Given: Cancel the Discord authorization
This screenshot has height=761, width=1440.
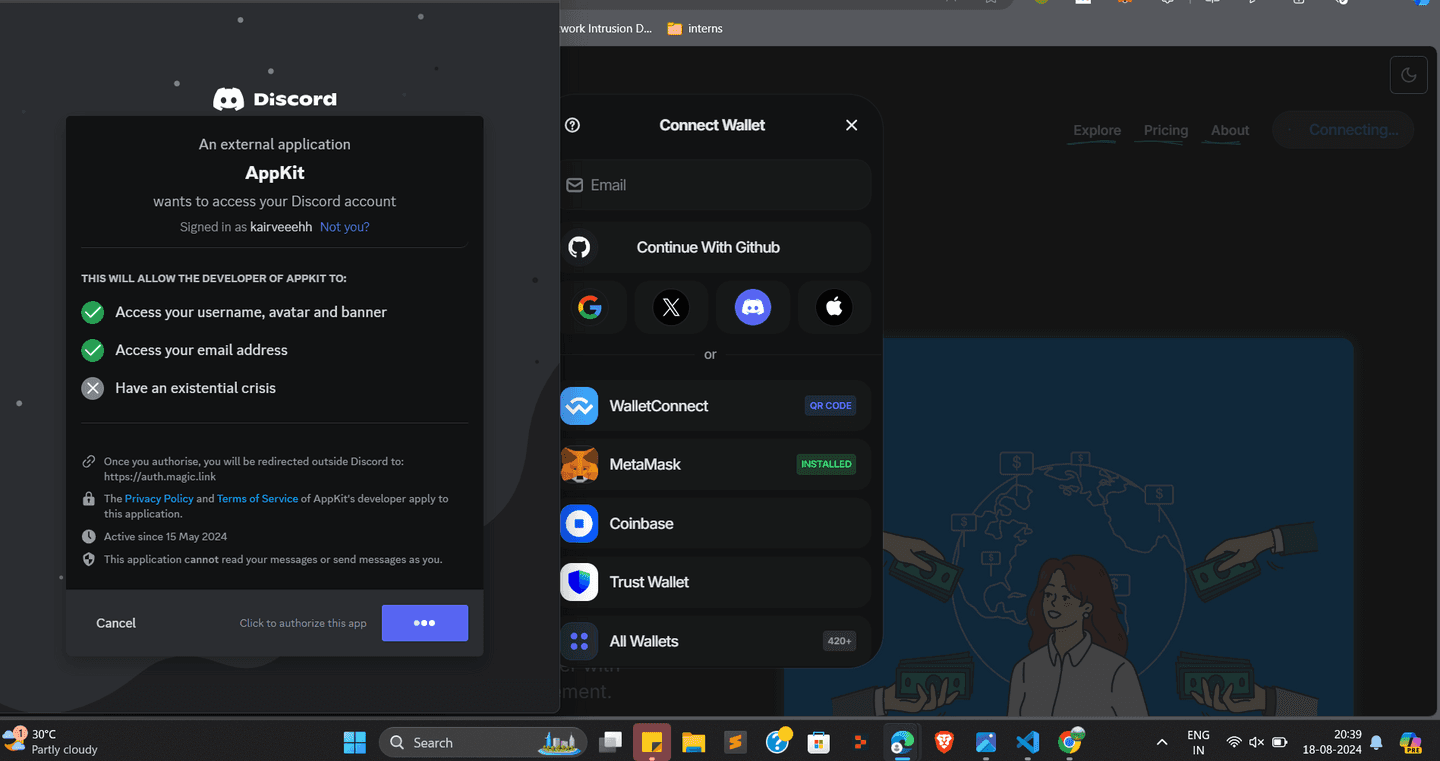Looking at the screenshot, I should point(116,623).
